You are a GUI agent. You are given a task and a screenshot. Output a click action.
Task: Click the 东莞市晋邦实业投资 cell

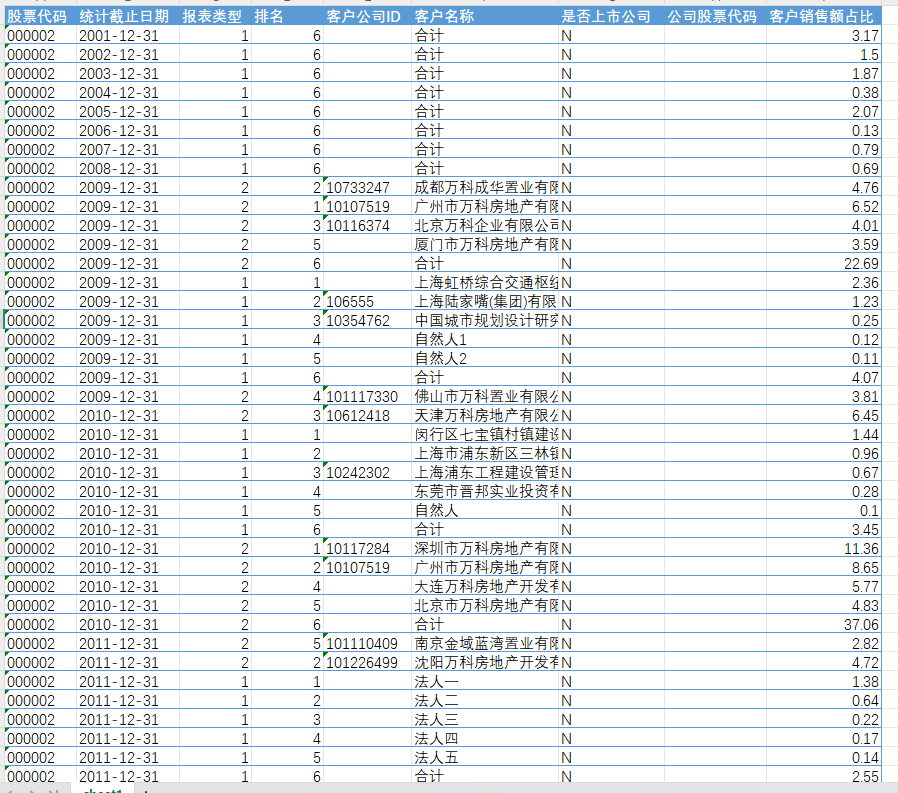[485, 491]
